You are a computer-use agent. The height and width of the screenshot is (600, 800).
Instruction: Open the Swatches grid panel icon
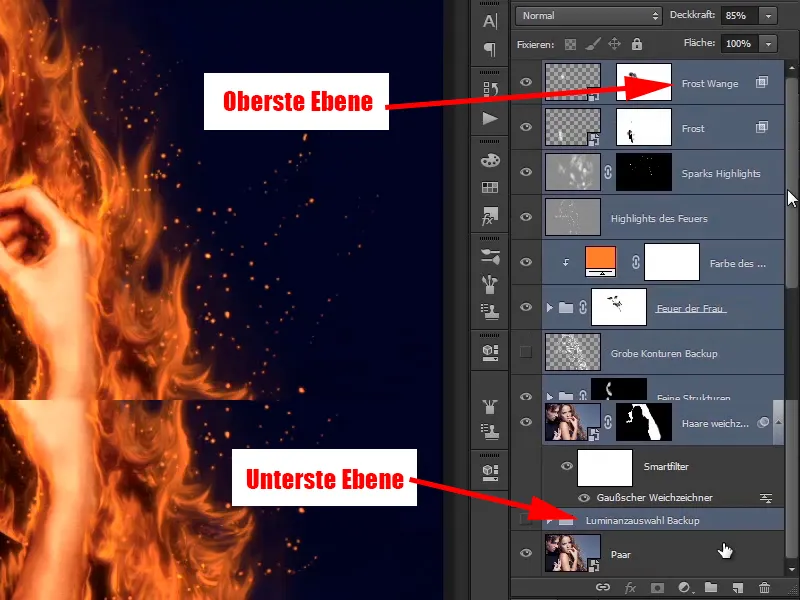[x=490, y=187]
